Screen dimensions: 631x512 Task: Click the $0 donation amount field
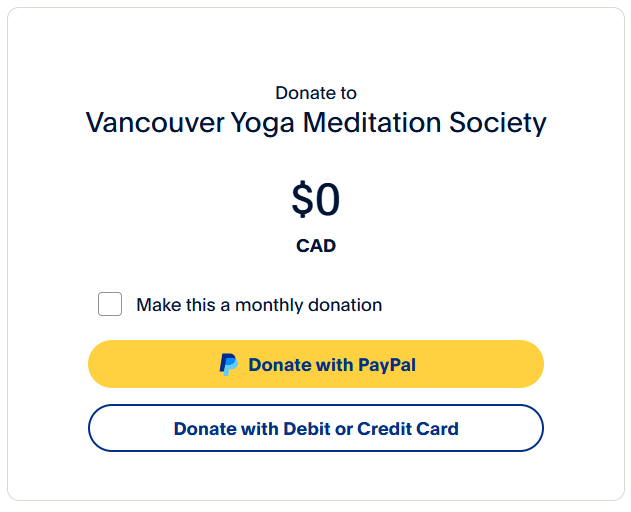[316, 201]
